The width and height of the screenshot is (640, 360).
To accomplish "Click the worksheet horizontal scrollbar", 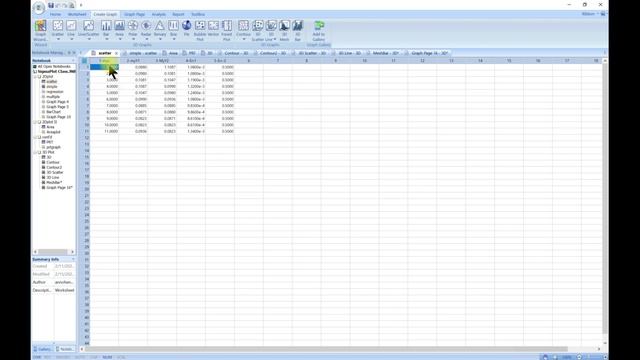I will point(327,349).
